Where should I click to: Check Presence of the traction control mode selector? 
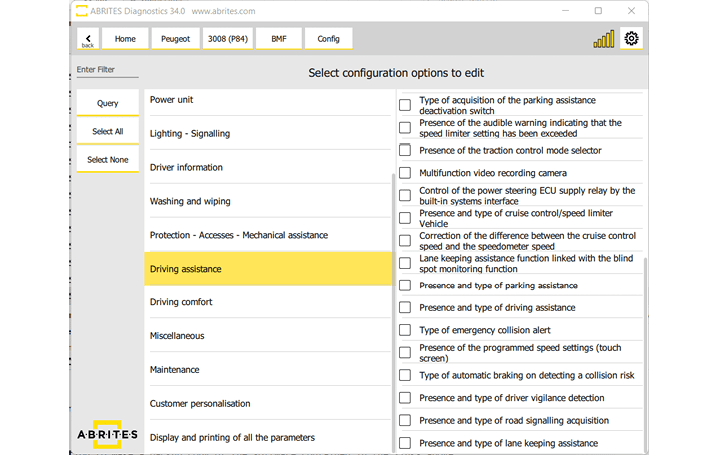point(405,150)
